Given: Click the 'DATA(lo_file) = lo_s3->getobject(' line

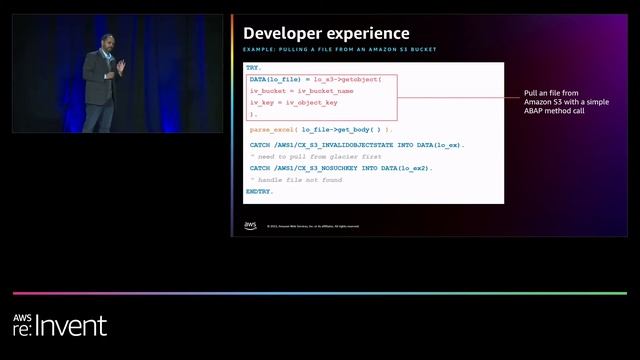Looking at the screenshot, I should point(316,80).
